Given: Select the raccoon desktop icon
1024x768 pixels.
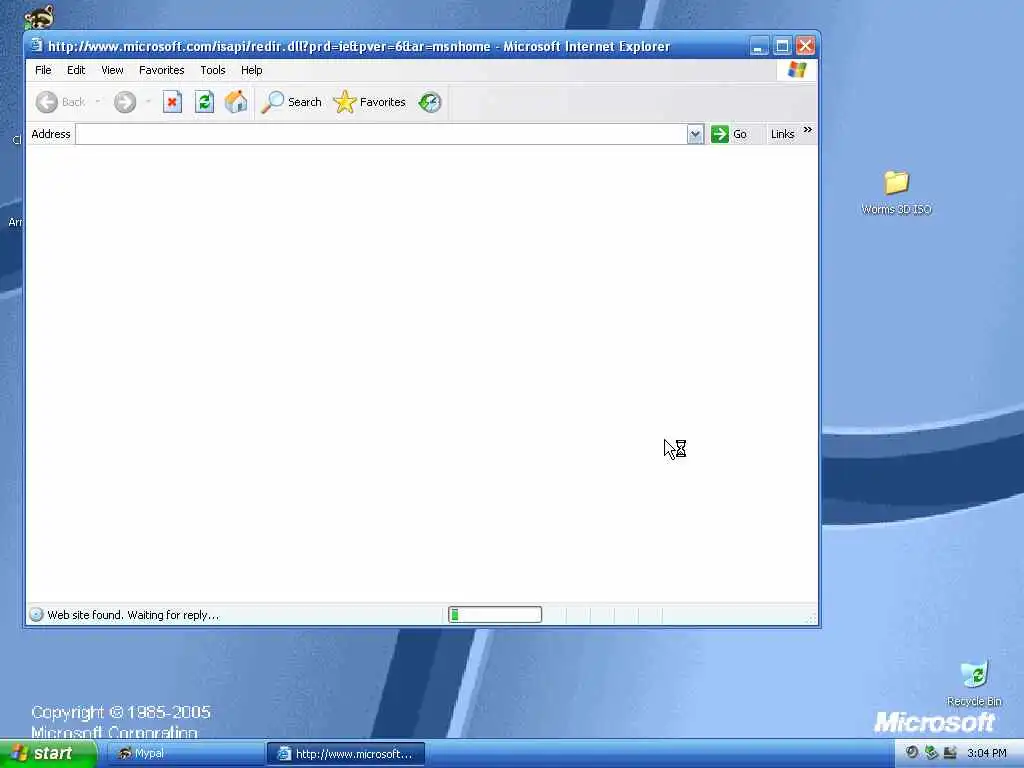Looking at the screenshot, I should pos(39,16).
